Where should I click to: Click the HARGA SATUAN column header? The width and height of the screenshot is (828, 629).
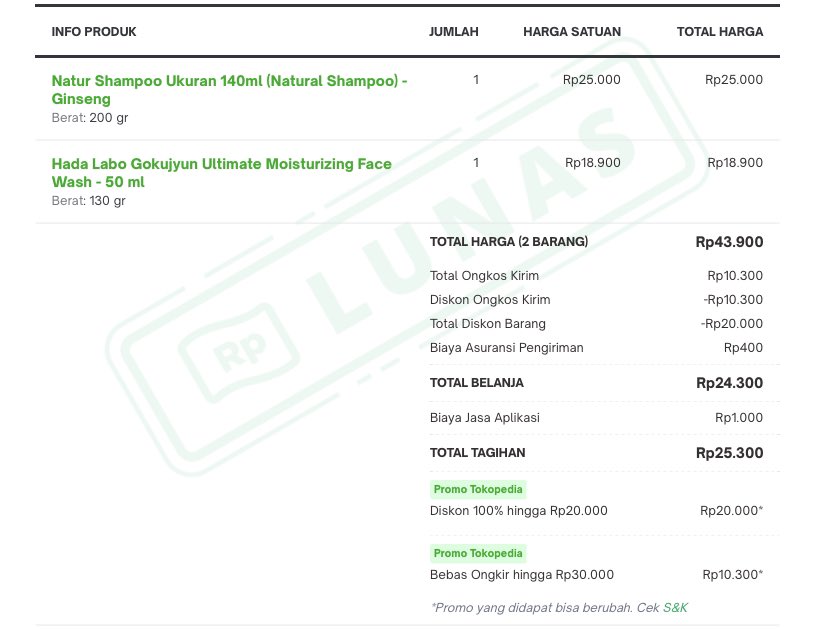tap(572, 32)
